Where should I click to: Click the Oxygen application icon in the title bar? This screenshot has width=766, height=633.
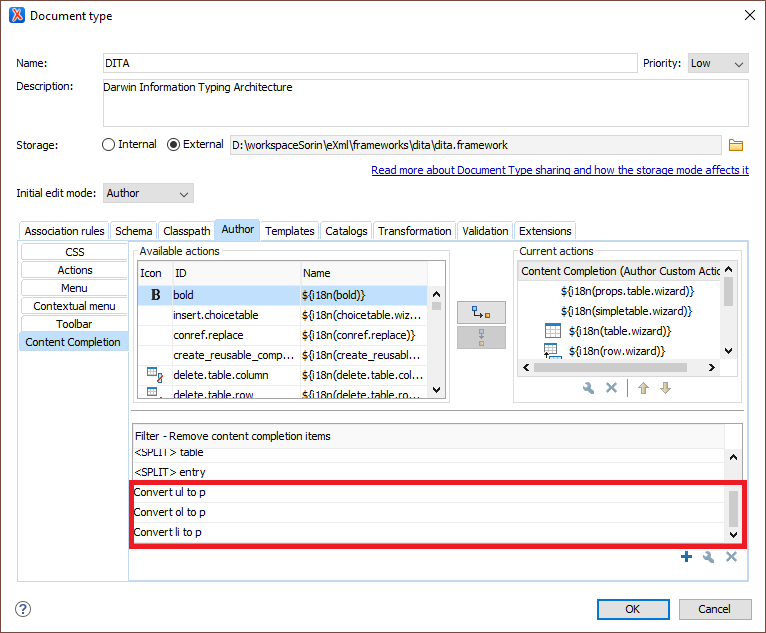click(x=17, y=16)
